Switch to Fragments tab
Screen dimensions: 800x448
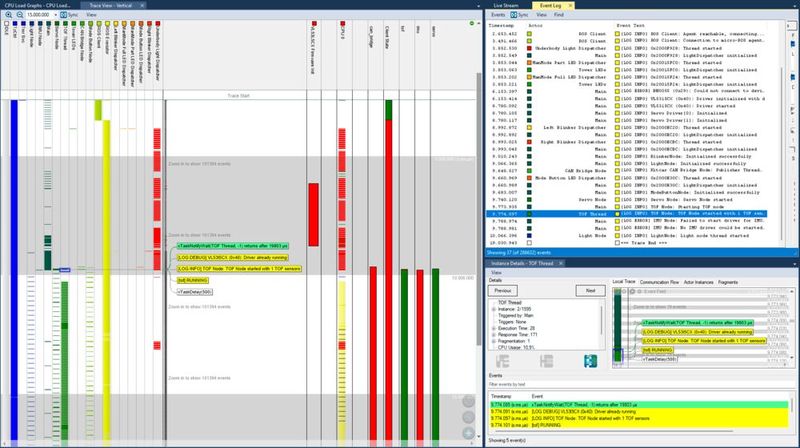click(x=728, y=282)
